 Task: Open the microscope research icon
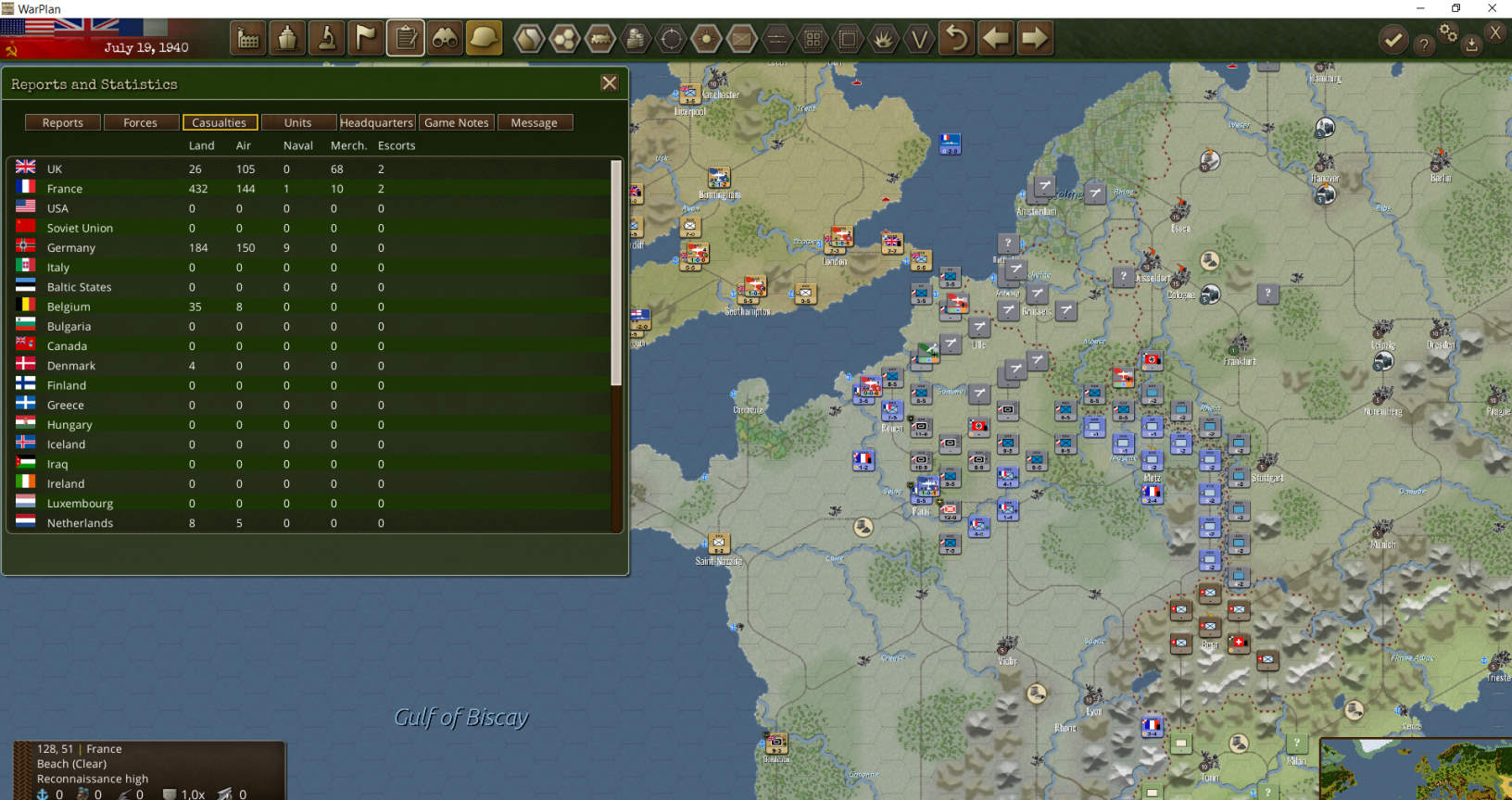pos(327,39)
